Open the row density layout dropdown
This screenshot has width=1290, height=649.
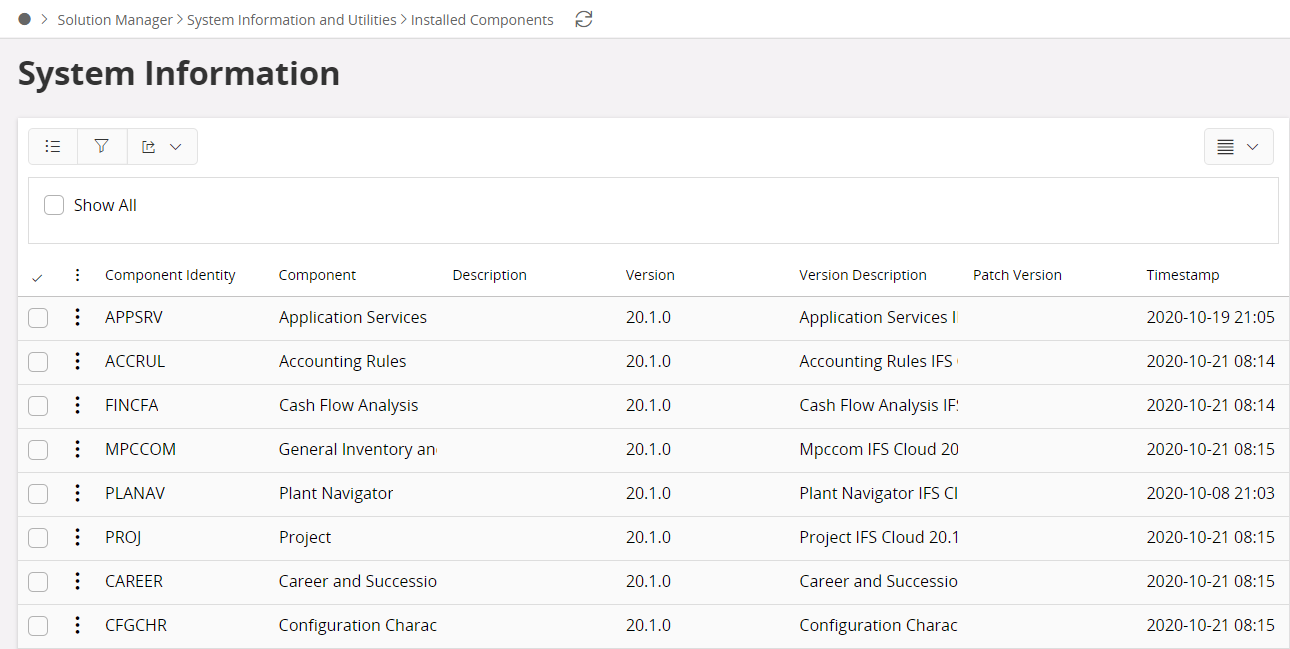coord(1238,147)
